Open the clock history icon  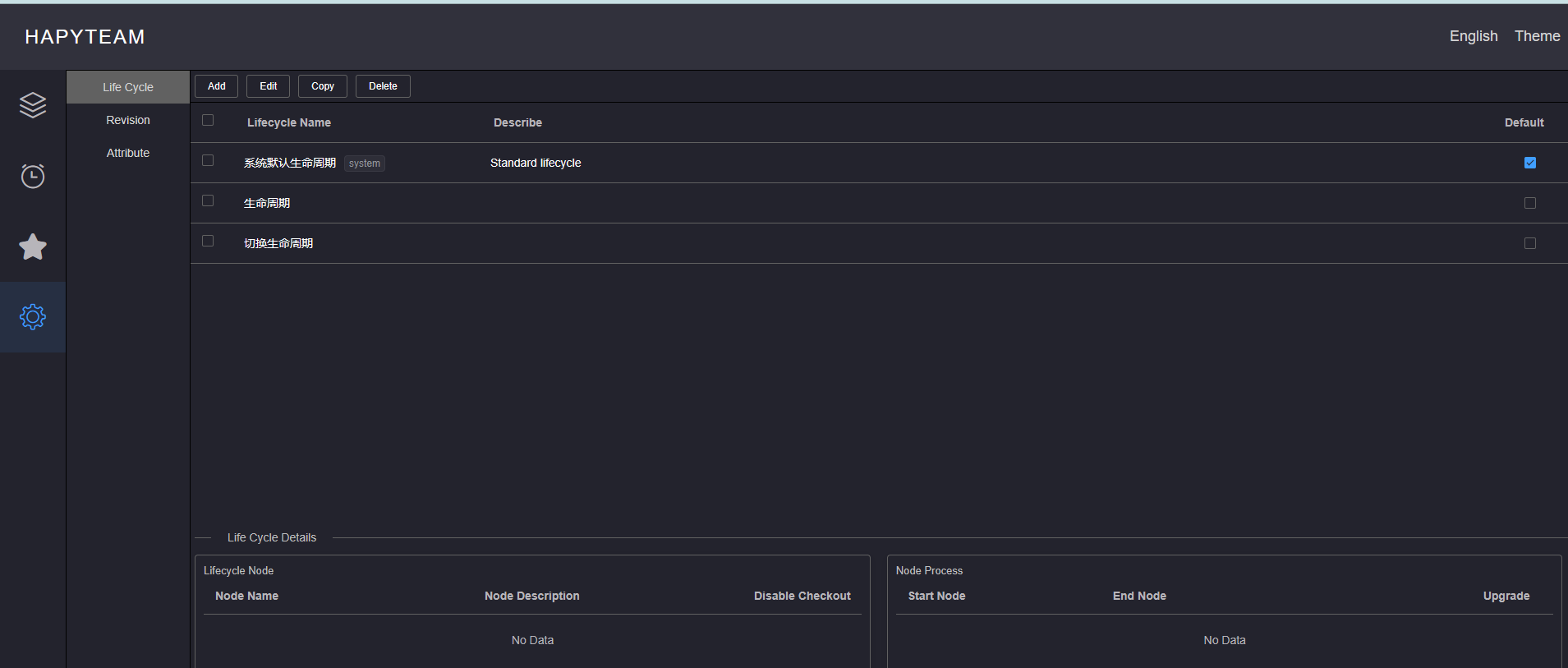coord(33,176)
